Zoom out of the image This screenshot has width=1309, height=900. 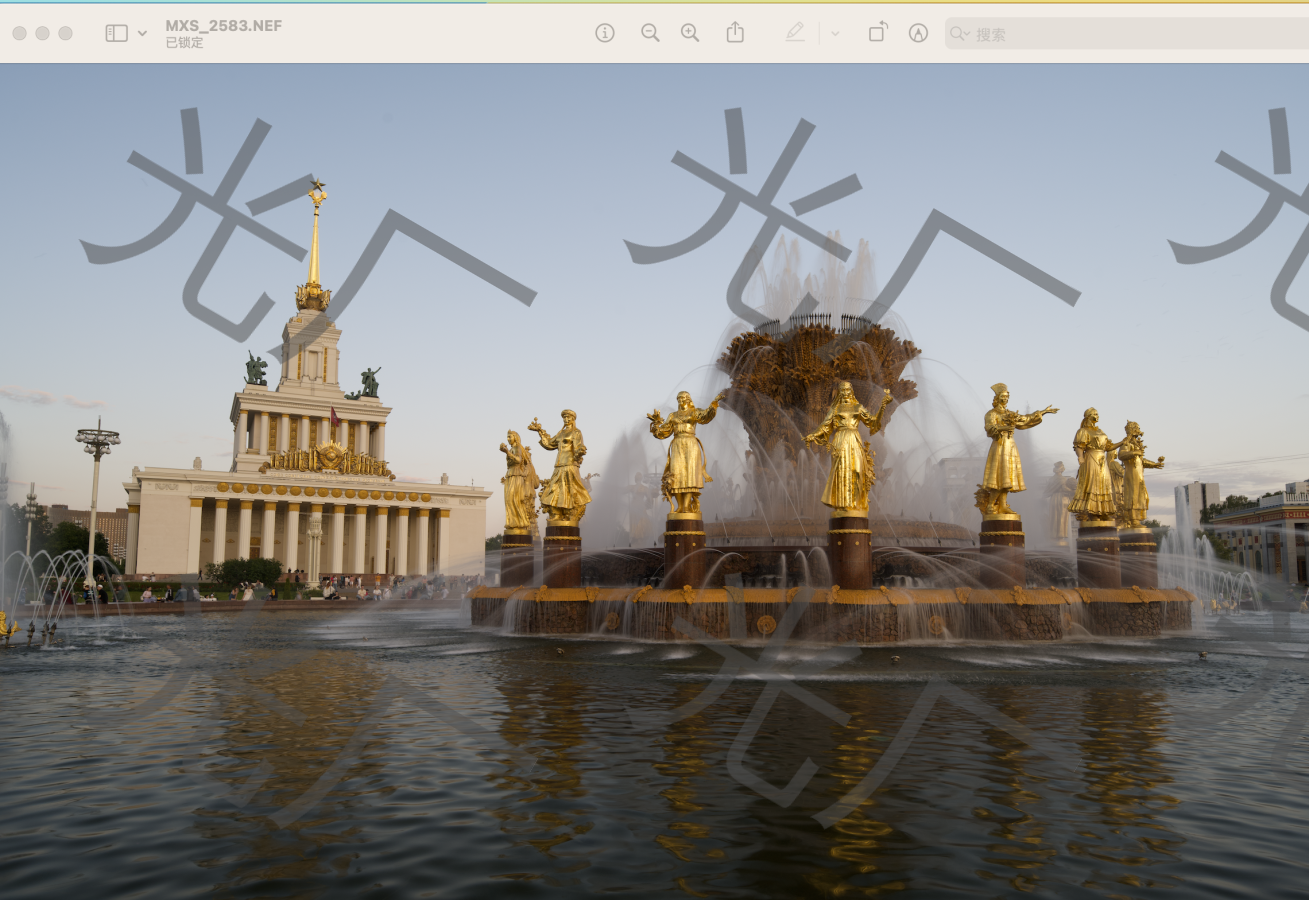click(x=650, y=33)
